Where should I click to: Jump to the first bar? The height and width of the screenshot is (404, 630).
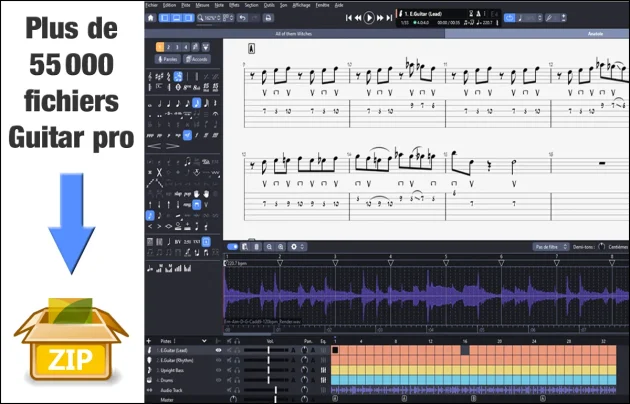pyautogui.click(x=349, y=18)
